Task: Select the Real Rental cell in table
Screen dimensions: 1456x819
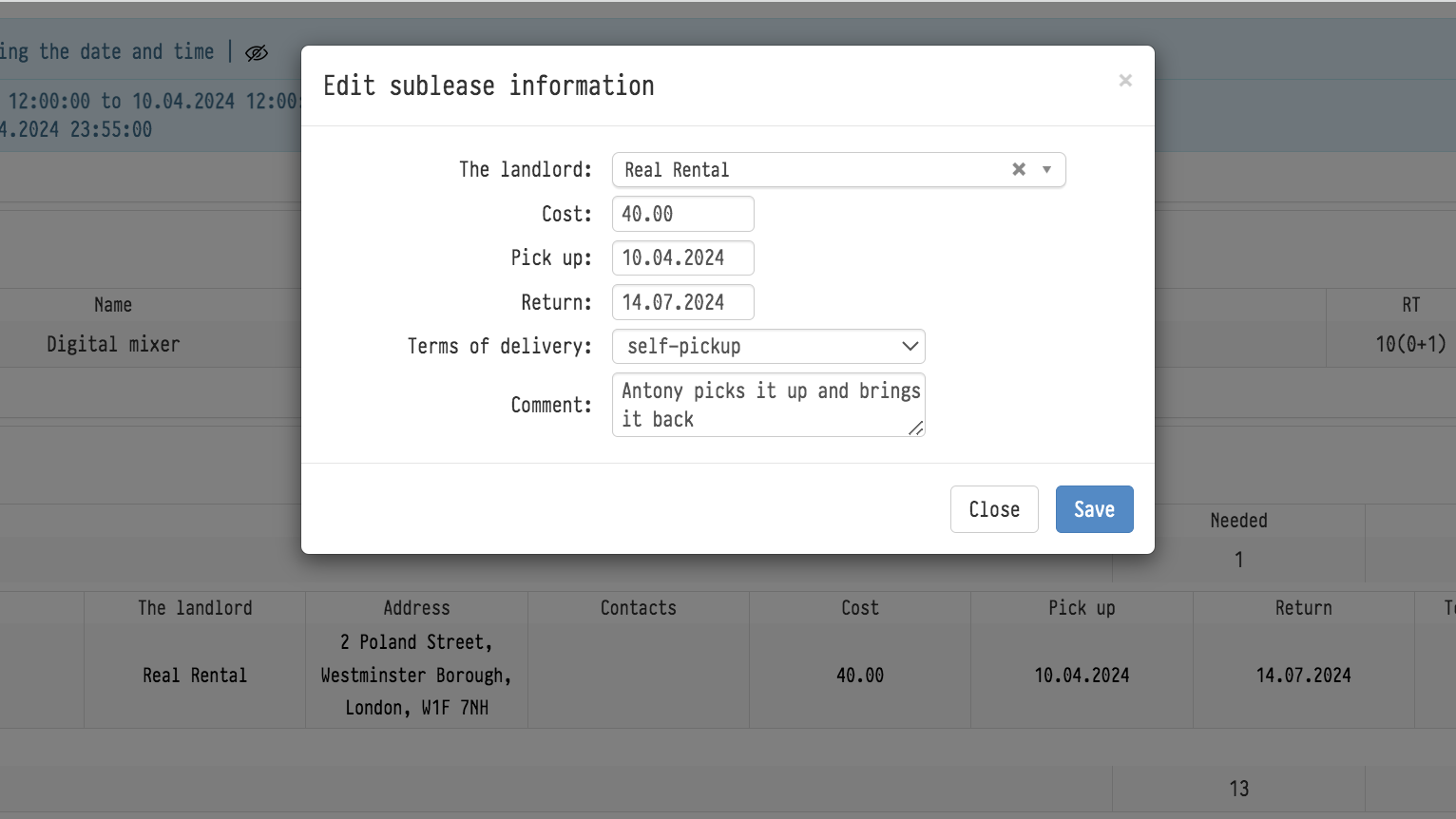Action: 195,676
